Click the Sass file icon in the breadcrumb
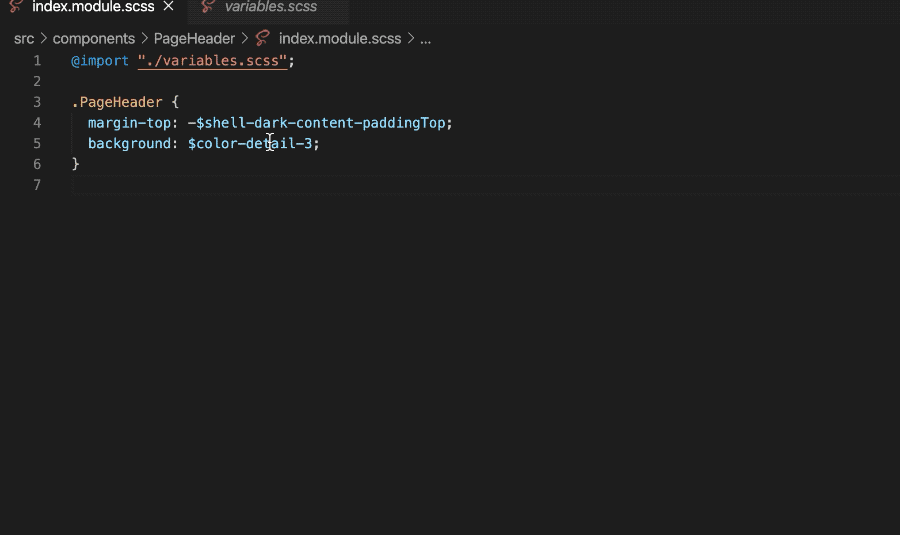 [263, 39]
